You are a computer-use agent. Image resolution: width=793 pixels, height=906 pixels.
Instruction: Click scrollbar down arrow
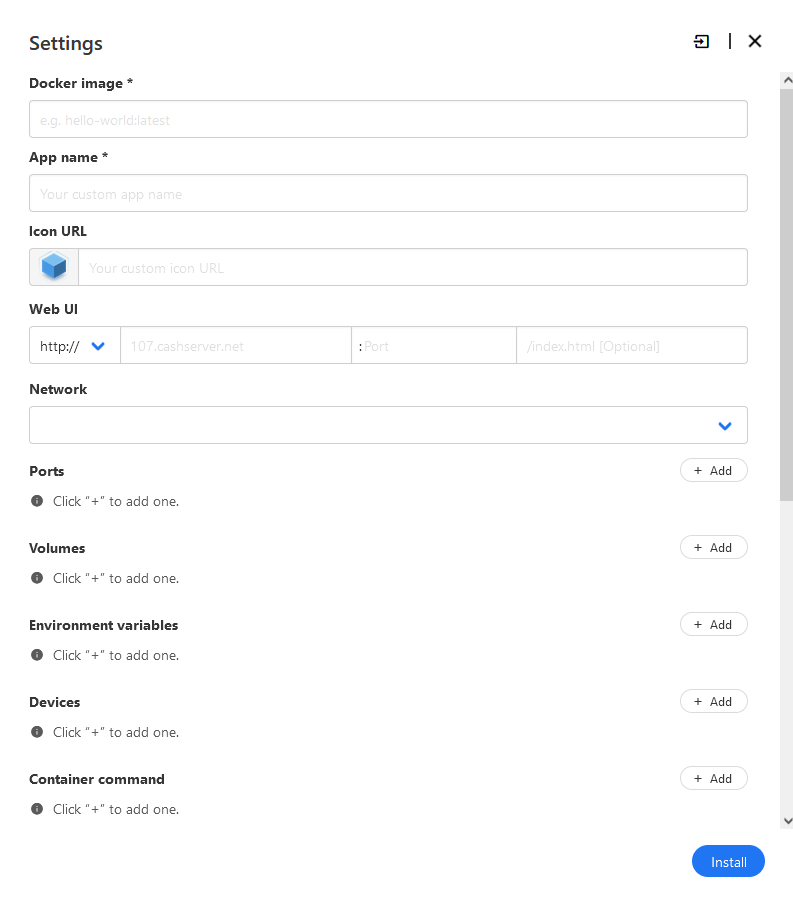(x=787, y=820)
